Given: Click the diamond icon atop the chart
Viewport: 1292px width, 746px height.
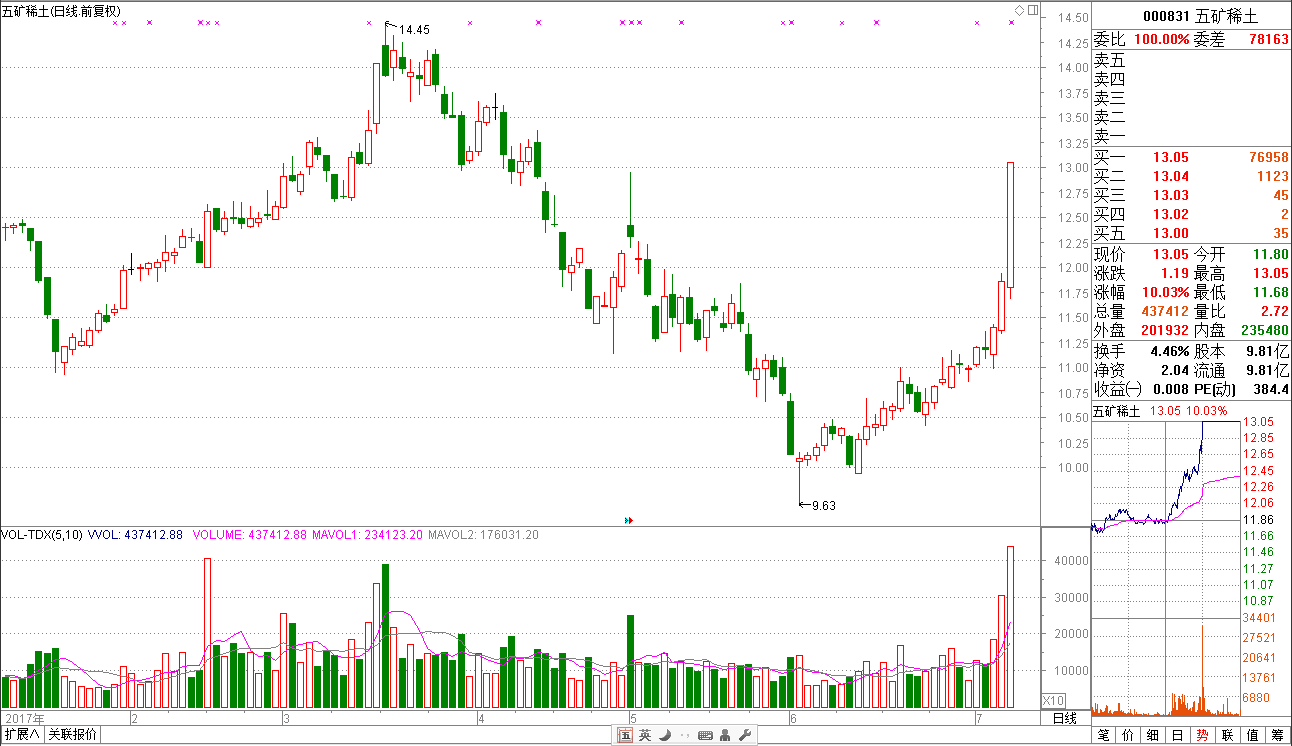Looking at the screenshot, I should click(x=1019, y=10).
